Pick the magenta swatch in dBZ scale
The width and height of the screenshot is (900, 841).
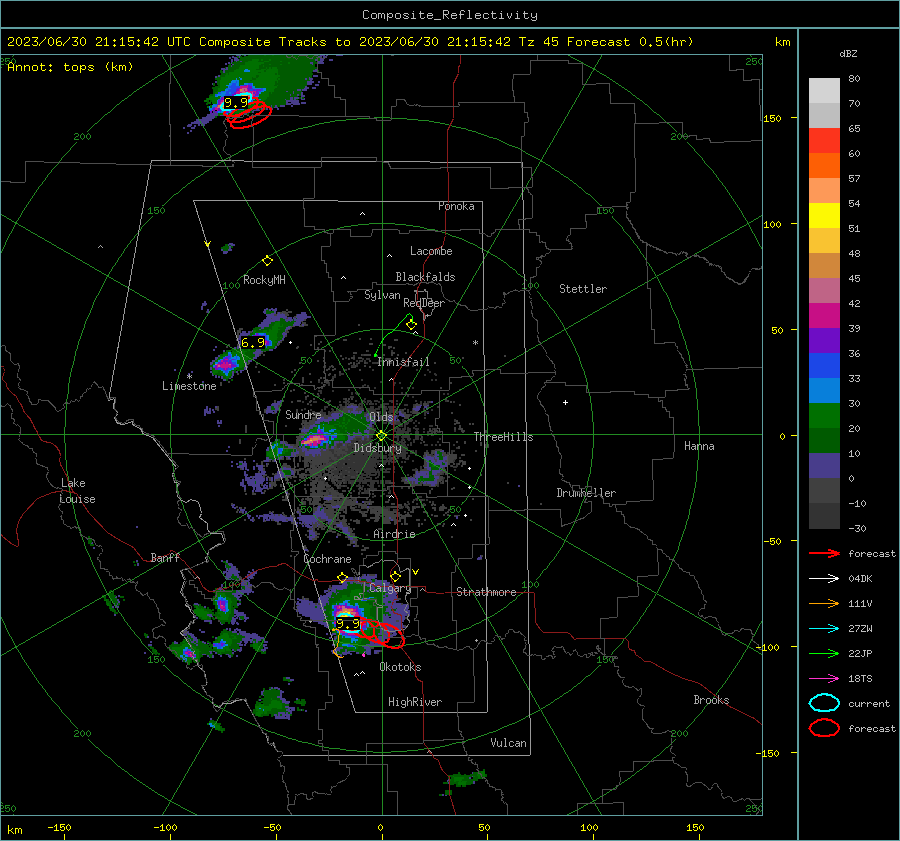tap(824, 316)
